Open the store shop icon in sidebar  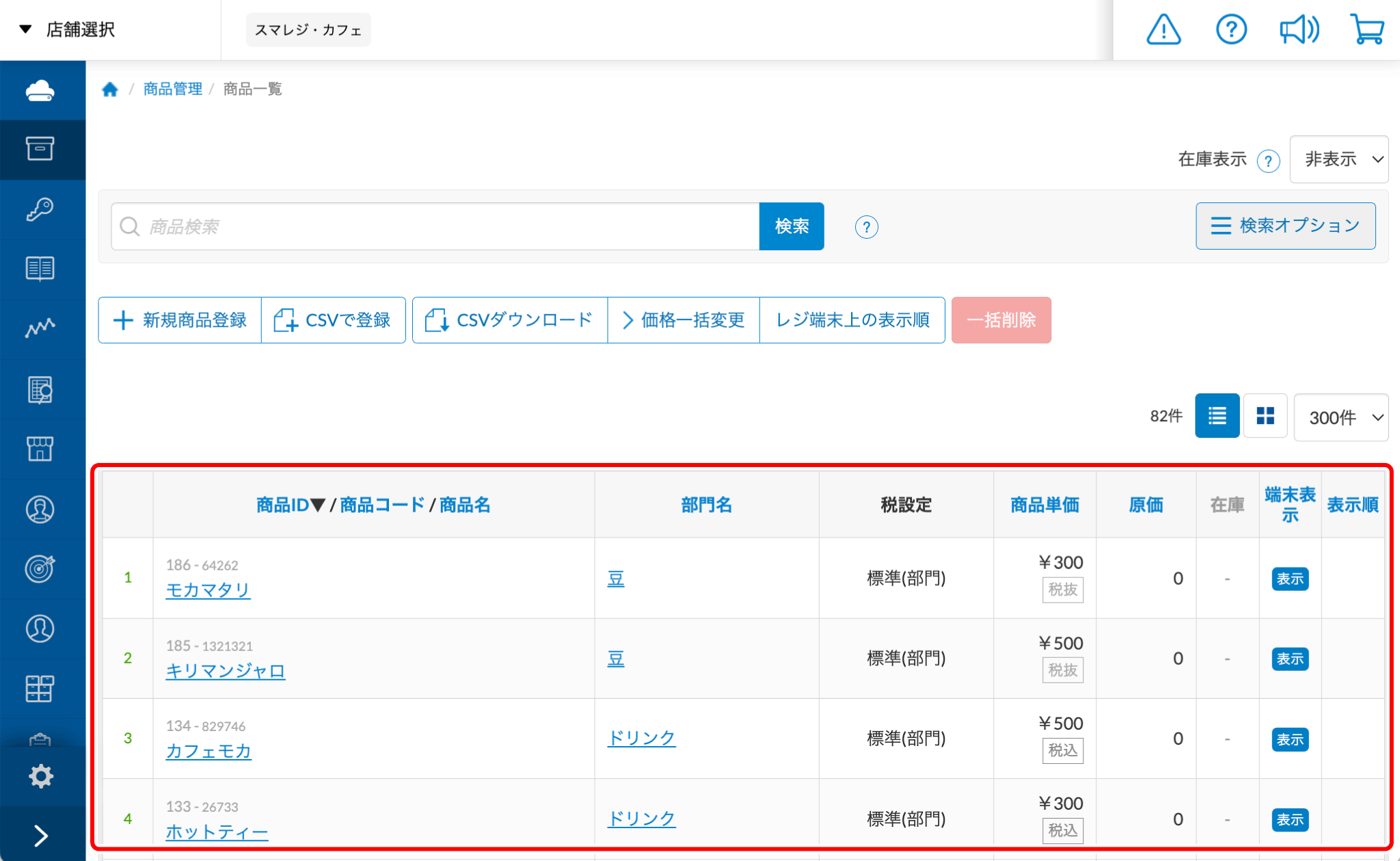[40, 449]
